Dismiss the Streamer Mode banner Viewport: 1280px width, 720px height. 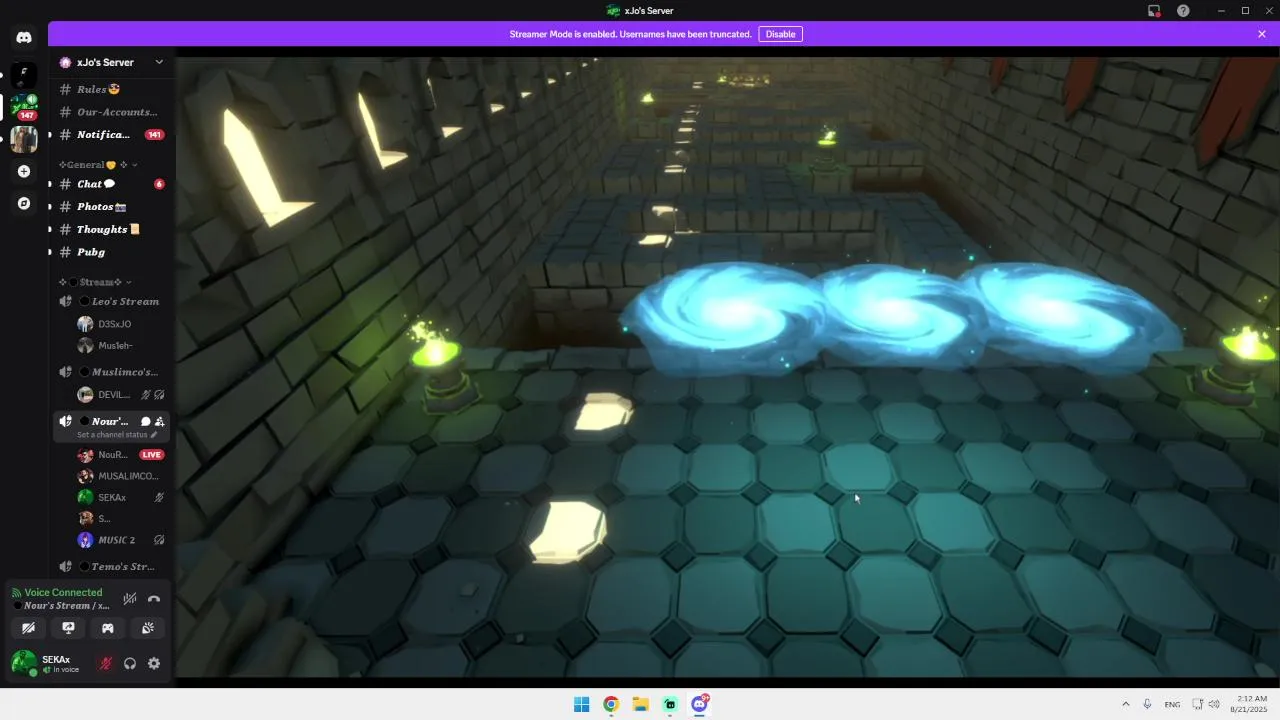[x=1262, y=34]
